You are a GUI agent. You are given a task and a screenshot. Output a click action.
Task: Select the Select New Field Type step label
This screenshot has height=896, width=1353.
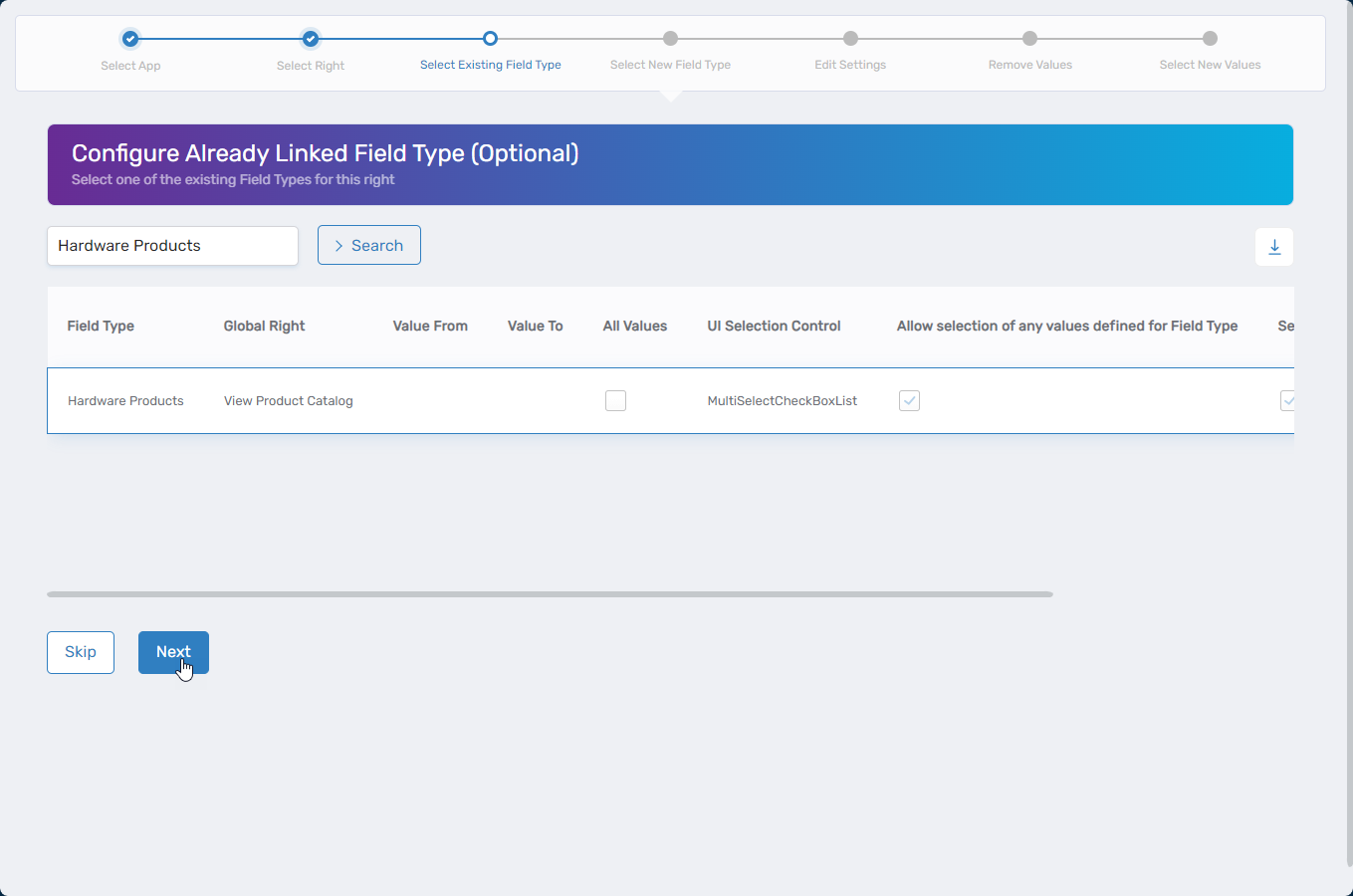point(670,64)
